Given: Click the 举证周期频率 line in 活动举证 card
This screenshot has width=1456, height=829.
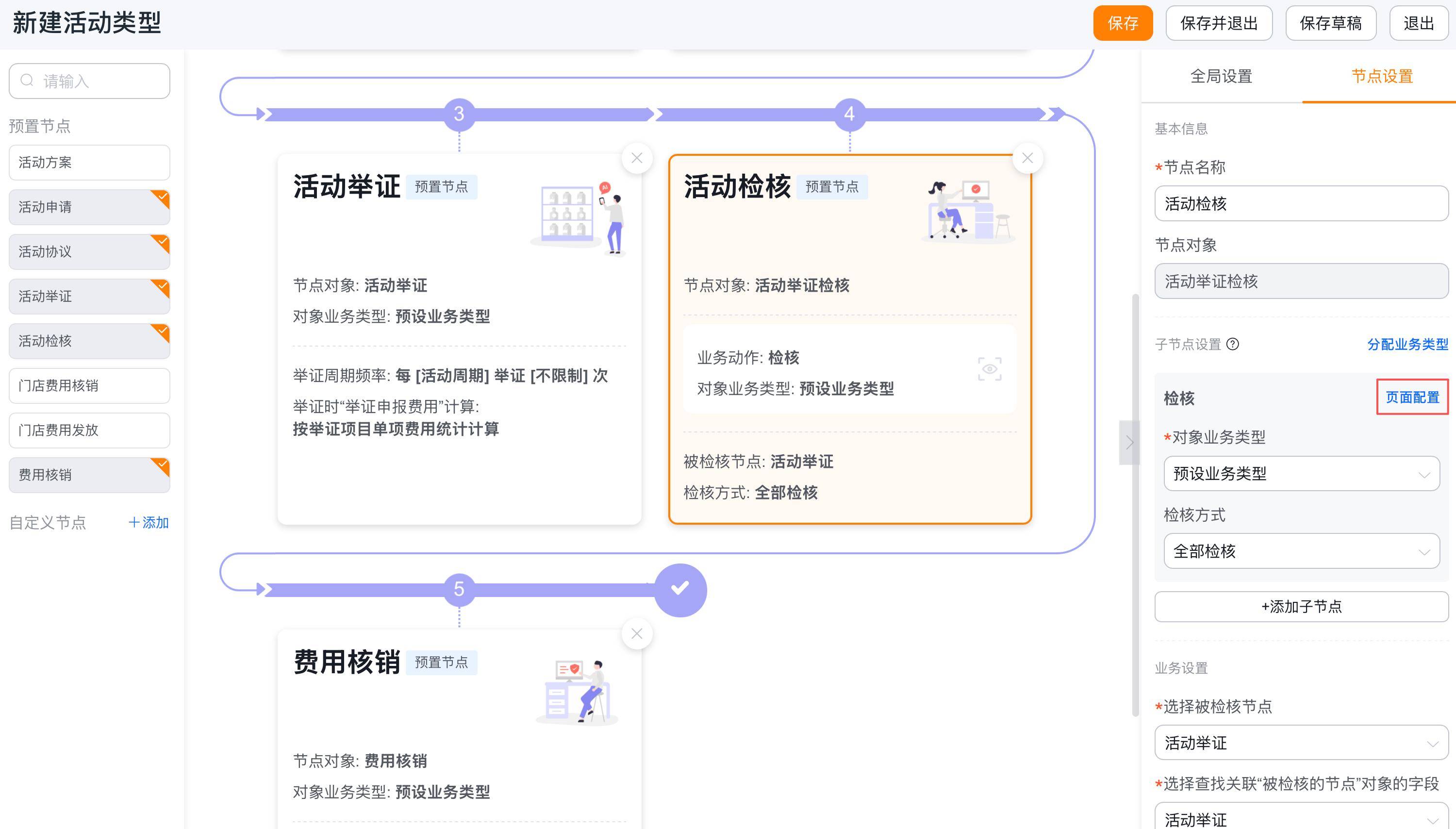Looking at the screenshot, I should click(450, 375).
